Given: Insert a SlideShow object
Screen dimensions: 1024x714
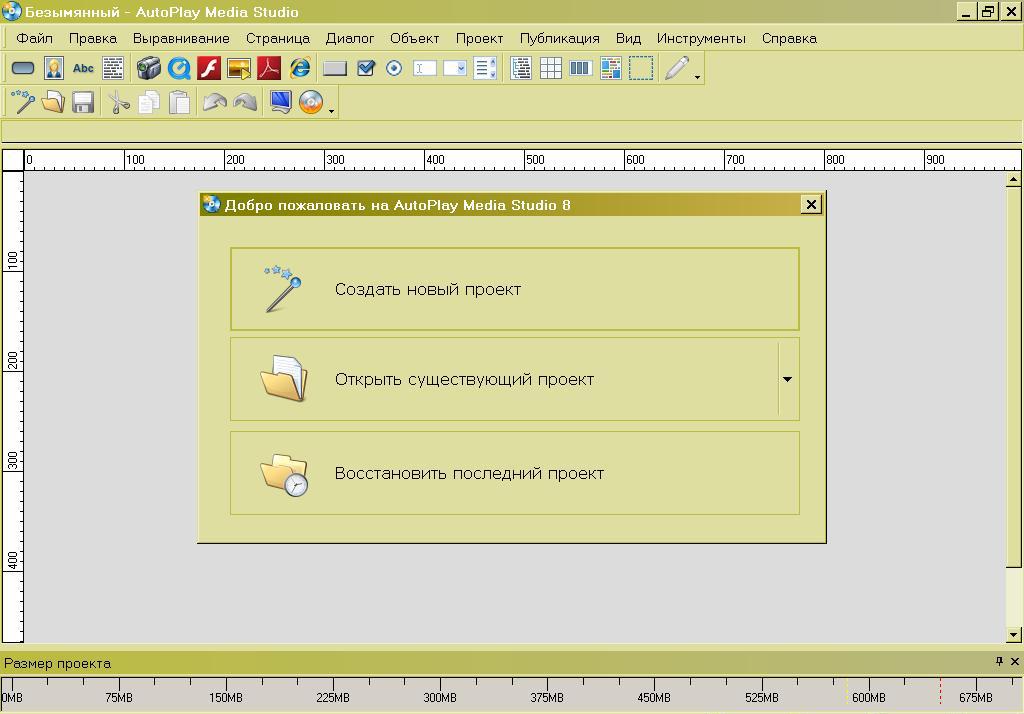Looking at the screenshot, I should click(239, 68).
